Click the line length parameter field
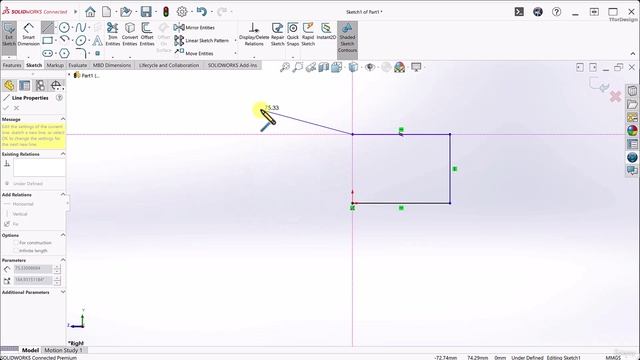 pyautogui.click(x=33, y=269)
